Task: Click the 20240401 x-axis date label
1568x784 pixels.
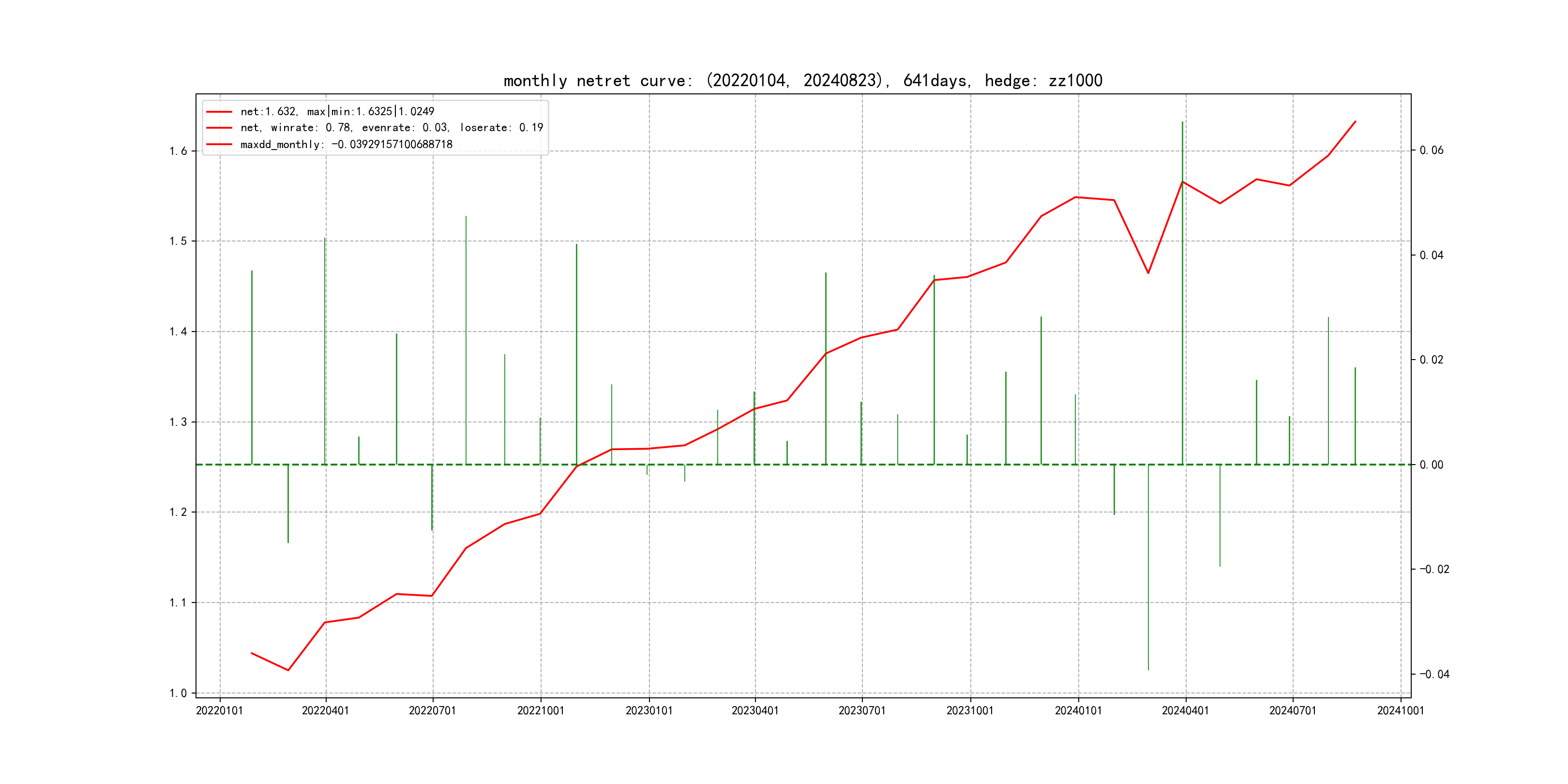Action: point(1185,711)
